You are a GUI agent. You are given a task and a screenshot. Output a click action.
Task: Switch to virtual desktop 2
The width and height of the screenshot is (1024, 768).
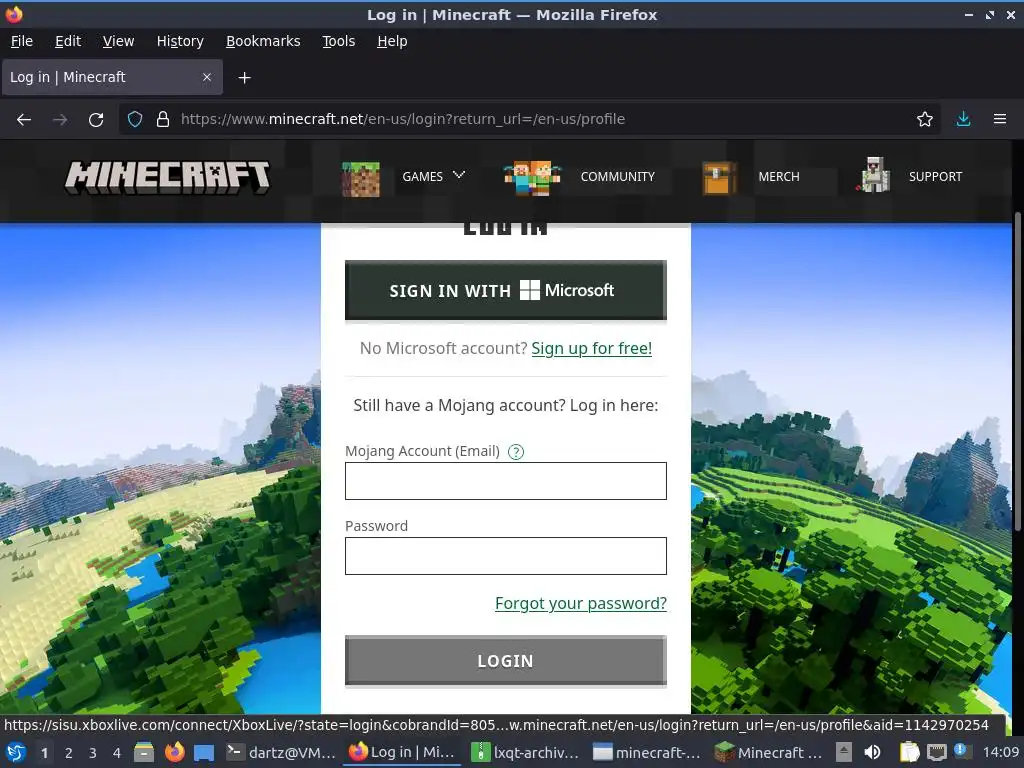(x=69, y=752)
